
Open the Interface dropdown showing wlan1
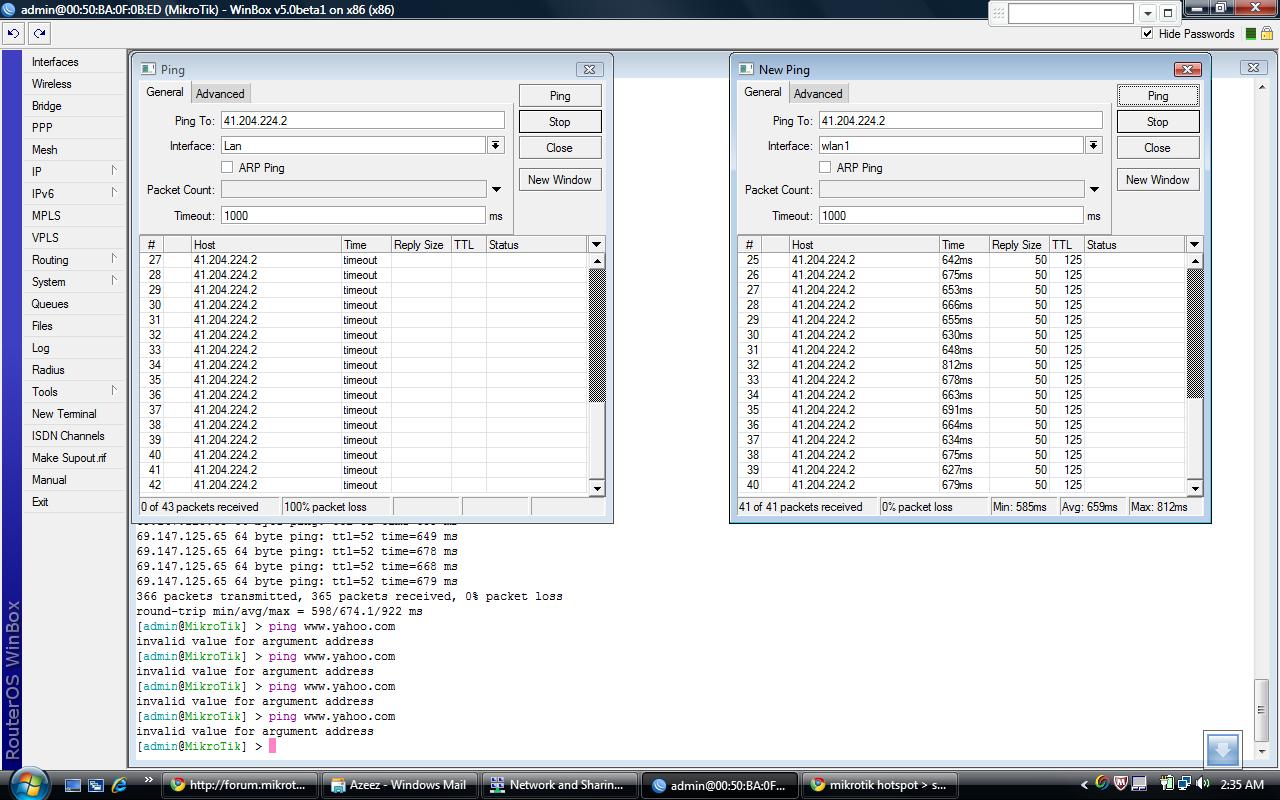(x=1093, y=146)
